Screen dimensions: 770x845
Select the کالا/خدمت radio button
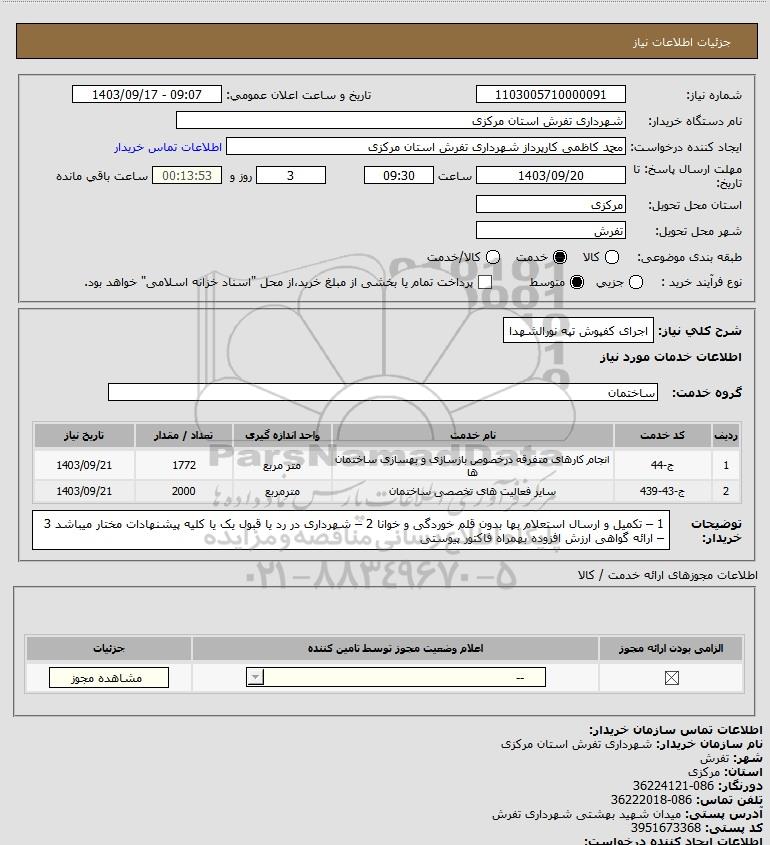tap(492, 257)
